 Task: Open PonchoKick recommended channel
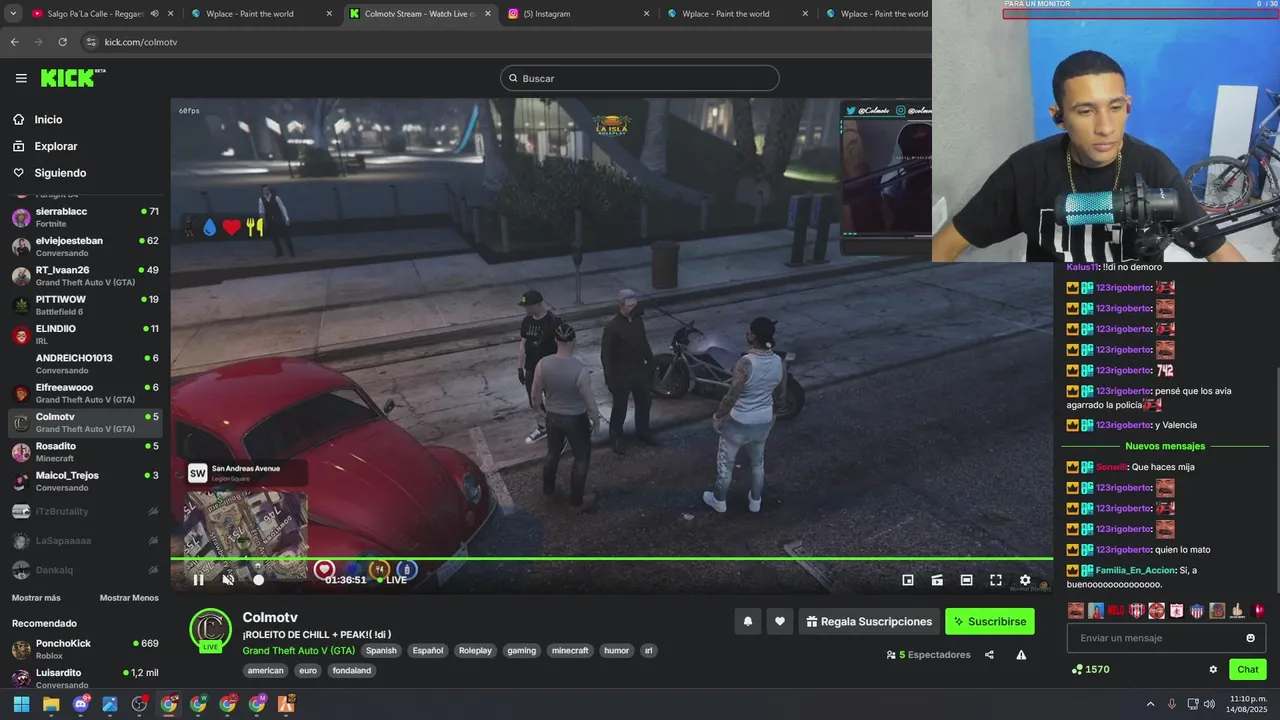click(85, 649)
